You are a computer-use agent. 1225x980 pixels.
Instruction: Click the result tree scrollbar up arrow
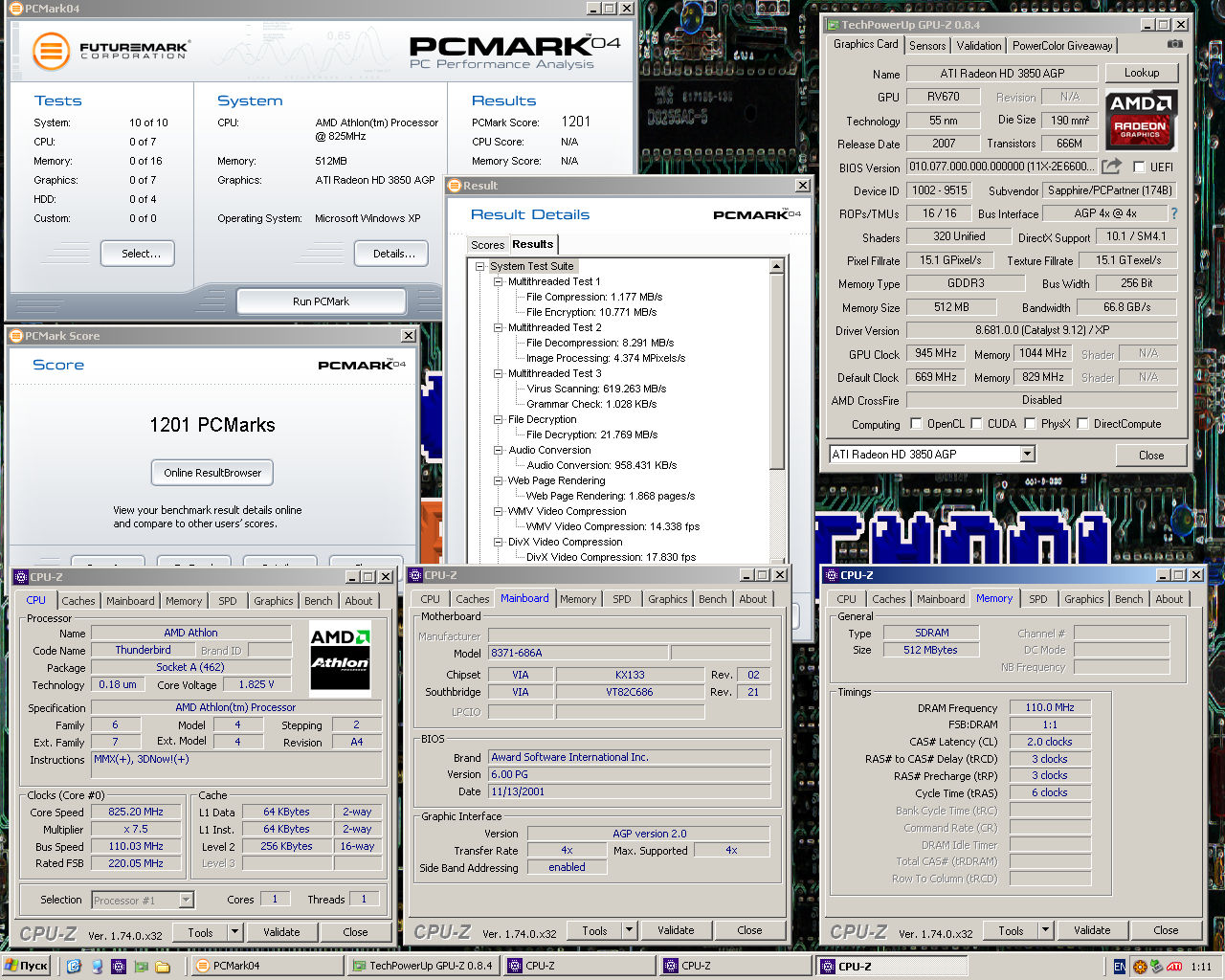777,266
